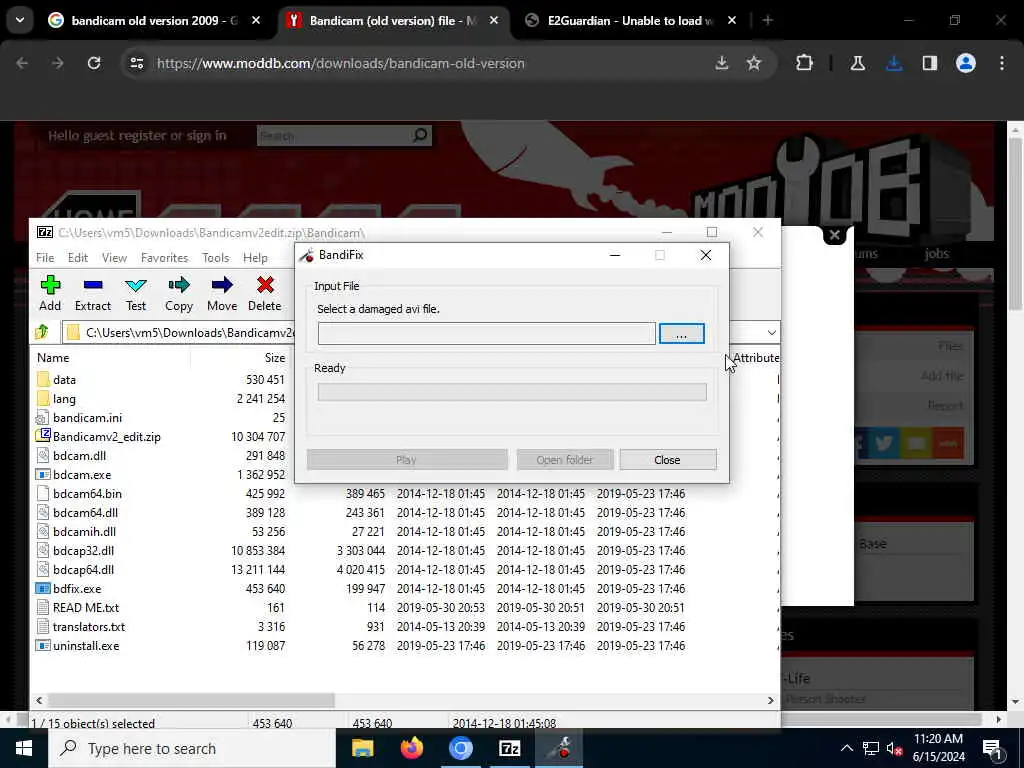Sort the 7-Zip list by Size column
The height and width of the screenshot is (768, 1024).
[275, 358]
